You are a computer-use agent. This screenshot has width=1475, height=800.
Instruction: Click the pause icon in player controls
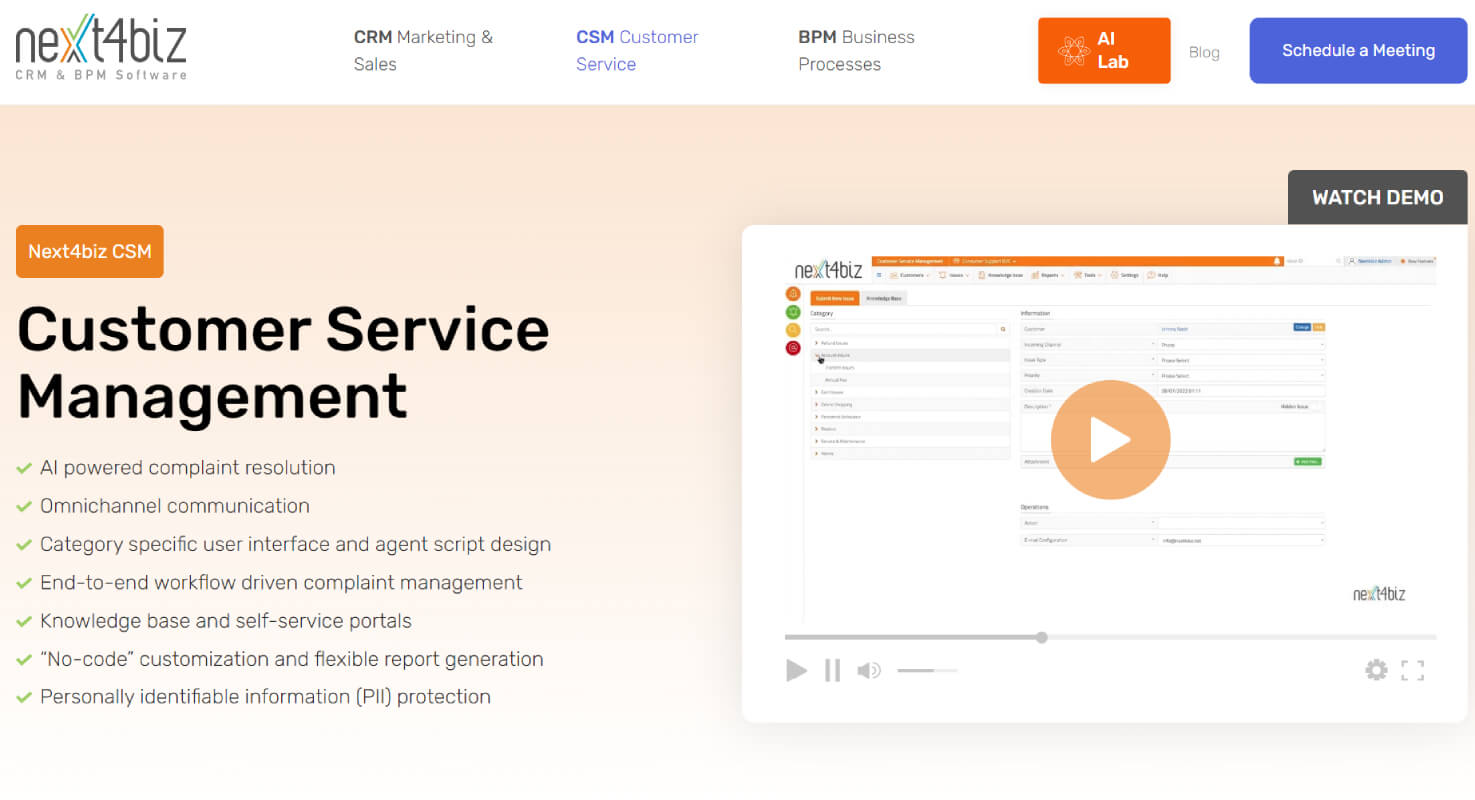click(832, 670)
